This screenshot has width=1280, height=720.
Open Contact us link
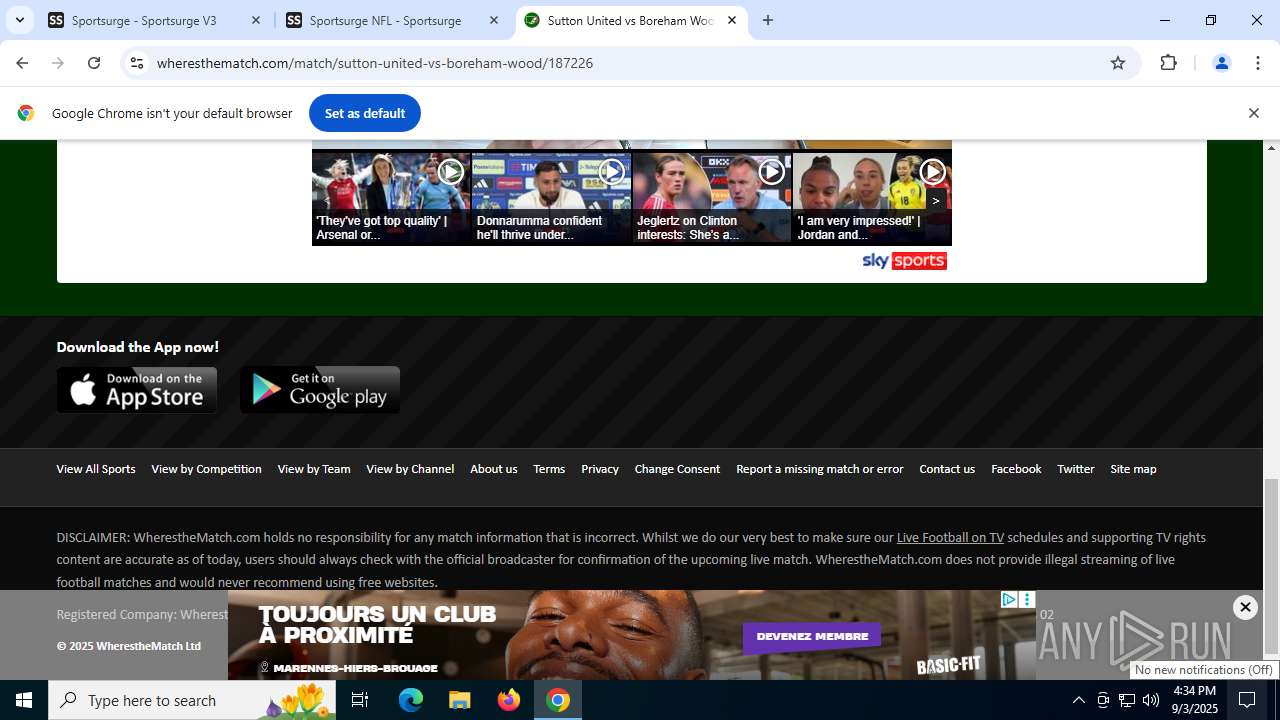947,469
